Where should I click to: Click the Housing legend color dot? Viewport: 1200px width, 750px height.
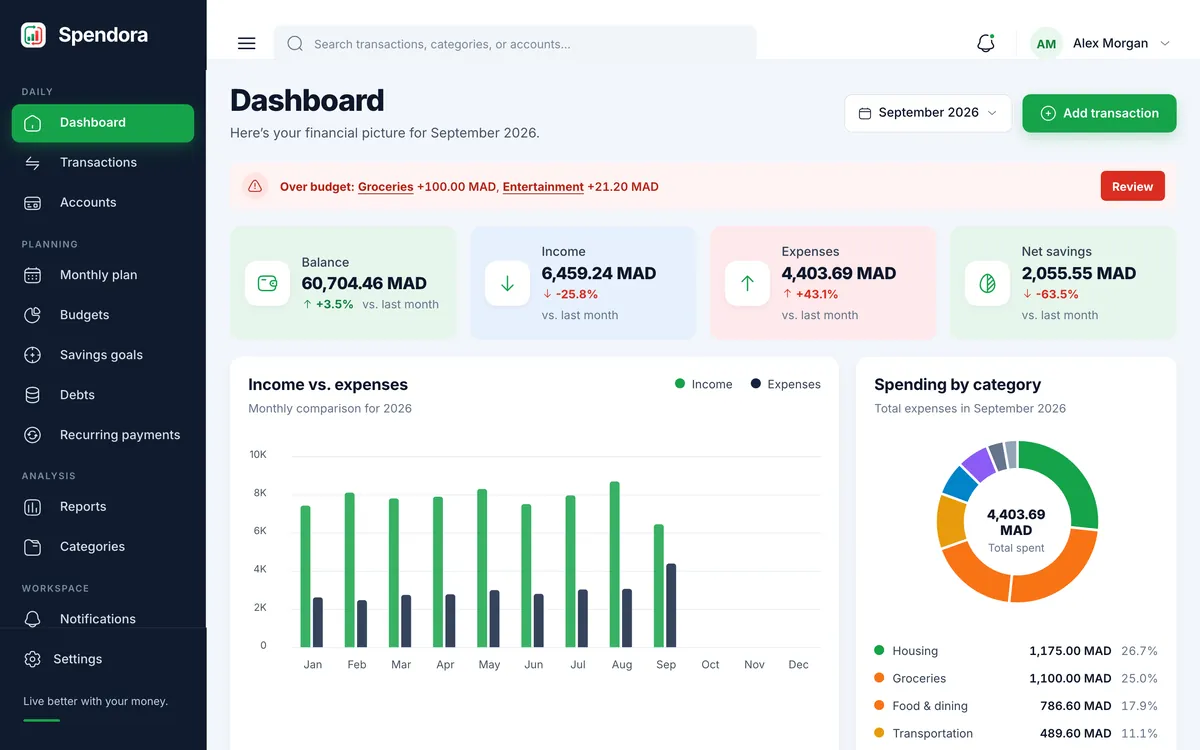(879, 650)
